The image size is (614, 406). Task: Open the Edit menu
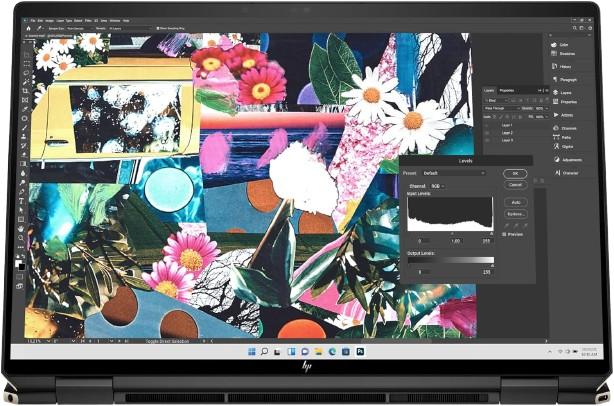40,20
